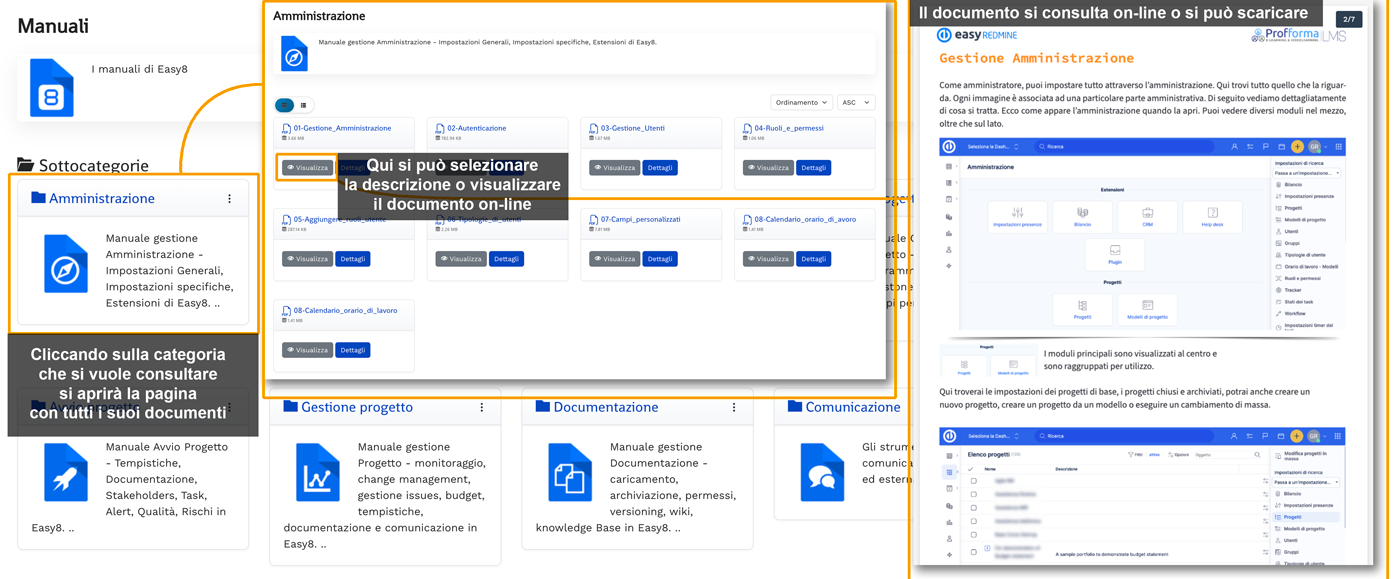Click the 'I manuali di Easy8' description text
Image resolution: width=1400 pixels, height=579 pixels.
(x=139, y=69)
